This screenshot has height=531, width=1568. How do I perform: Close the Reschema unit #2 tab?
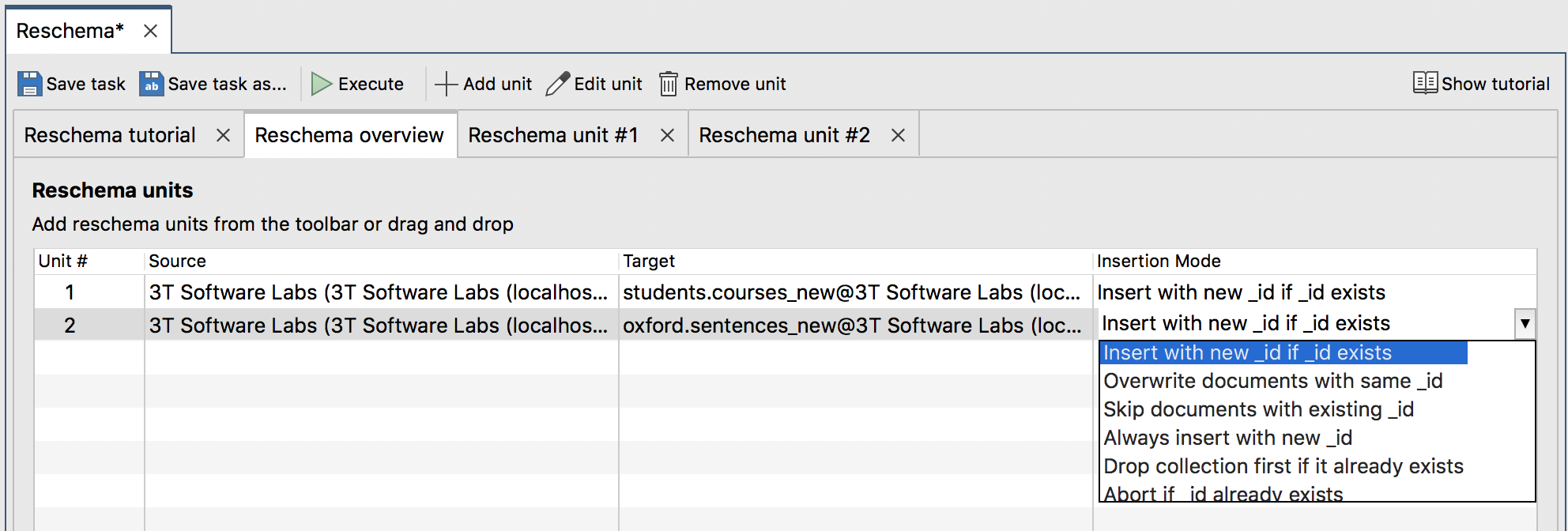pos(898,134)
